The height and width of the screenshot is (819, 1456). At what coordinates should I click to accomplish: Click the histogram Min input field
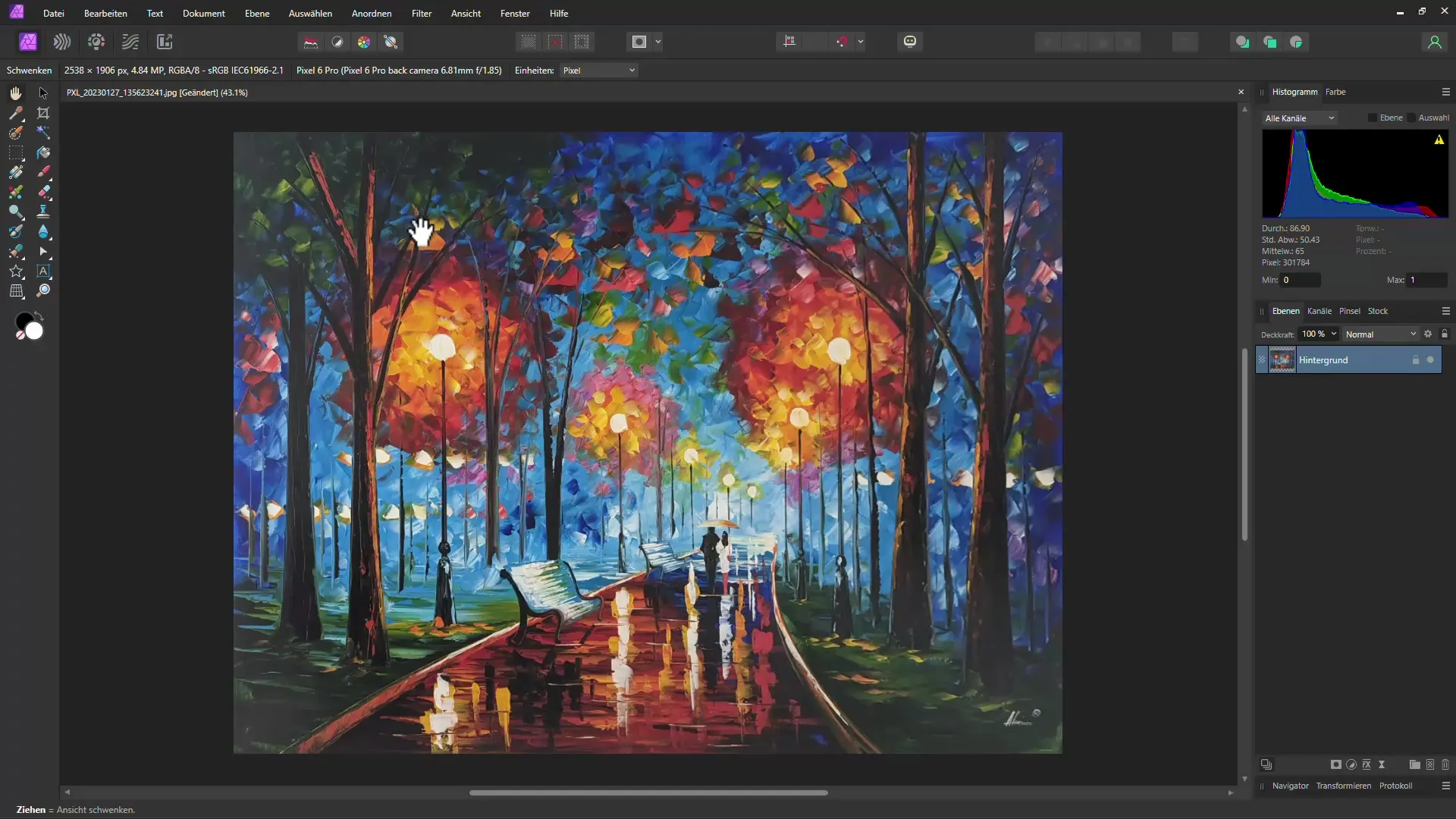1301,280
